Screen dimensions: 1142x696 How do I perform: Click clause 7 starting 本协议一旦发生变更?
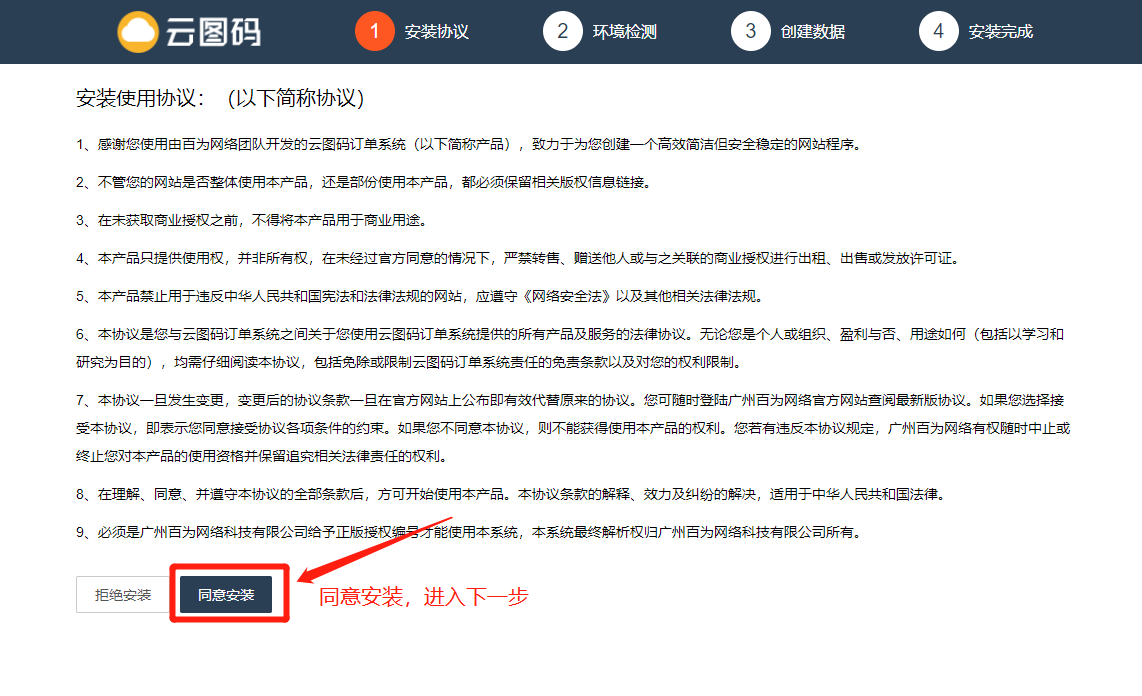click(573, 428)
